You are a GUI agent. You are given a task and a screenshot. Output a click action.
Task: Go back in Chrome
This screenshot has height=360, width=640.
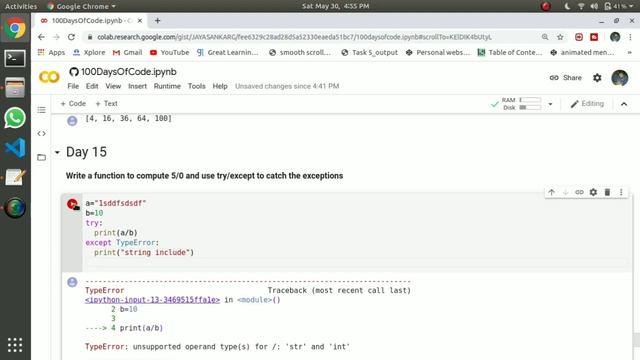tap(41, 37)
